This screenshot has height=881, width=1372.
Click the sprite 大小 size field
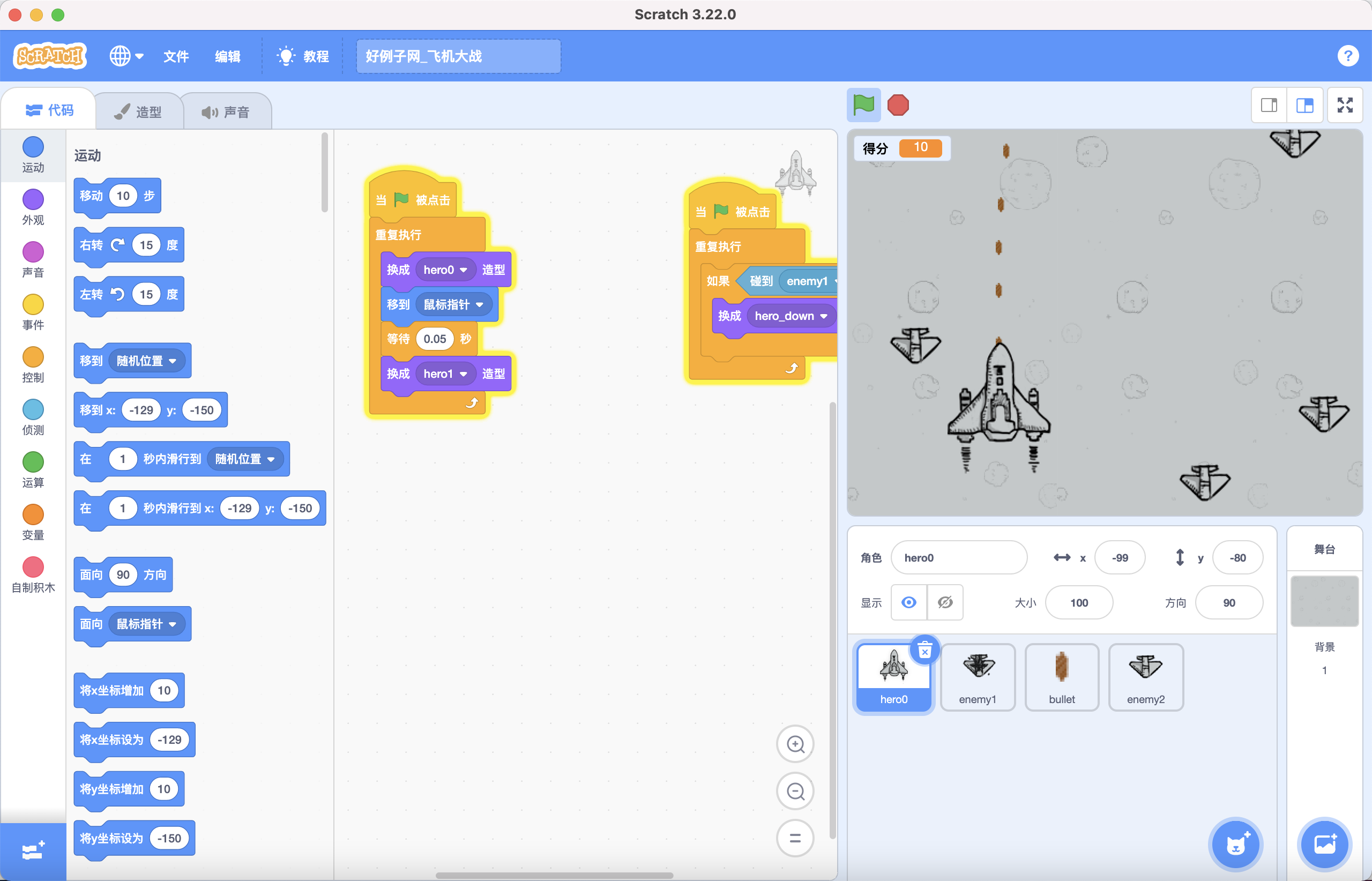(1079, 602)
